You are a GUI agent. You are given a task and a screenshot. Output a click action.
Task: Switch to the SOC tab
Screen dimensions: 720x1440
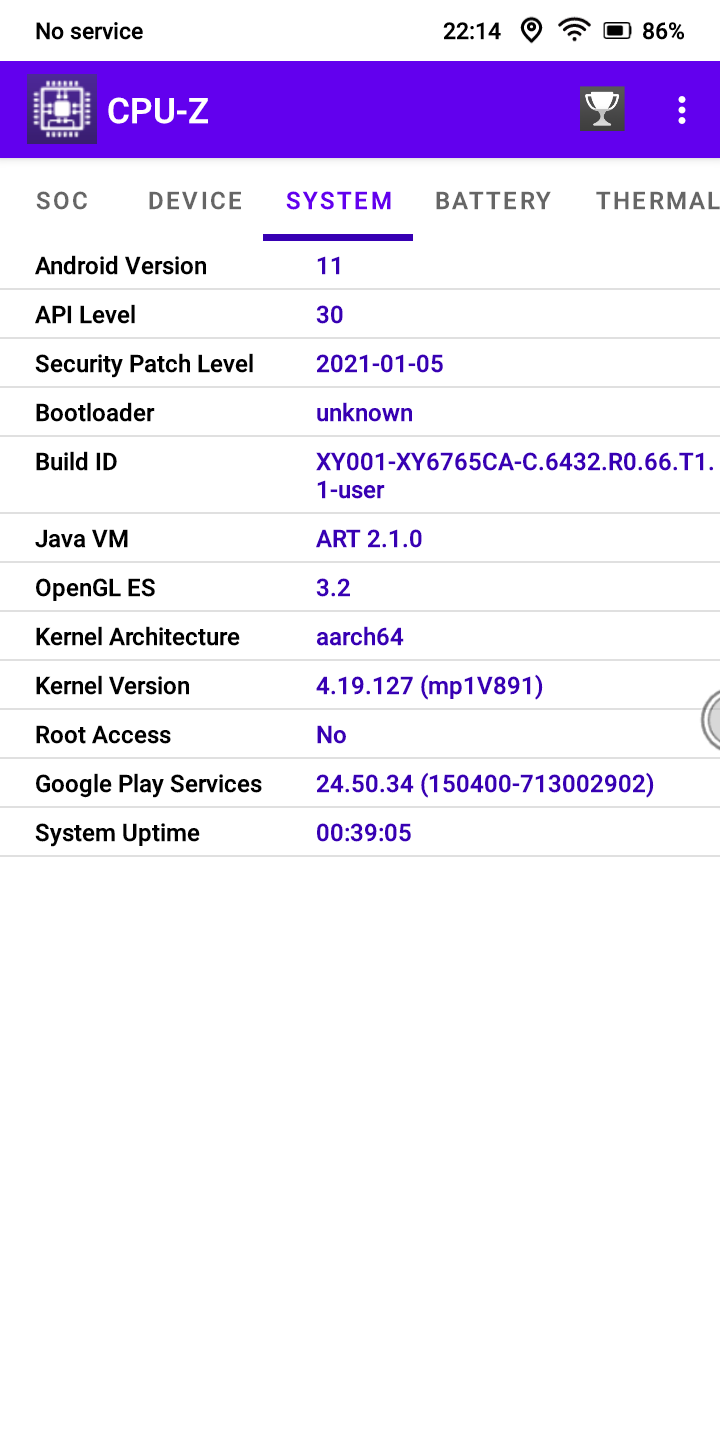point(63,201)
